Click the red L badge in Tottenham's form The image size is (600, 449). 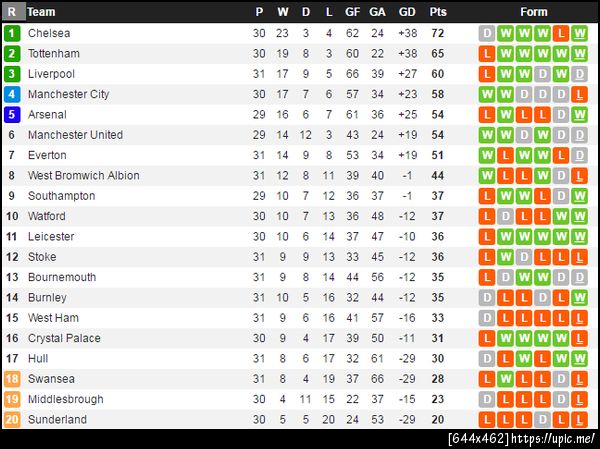pyautogui.click(x=488, y=53)
